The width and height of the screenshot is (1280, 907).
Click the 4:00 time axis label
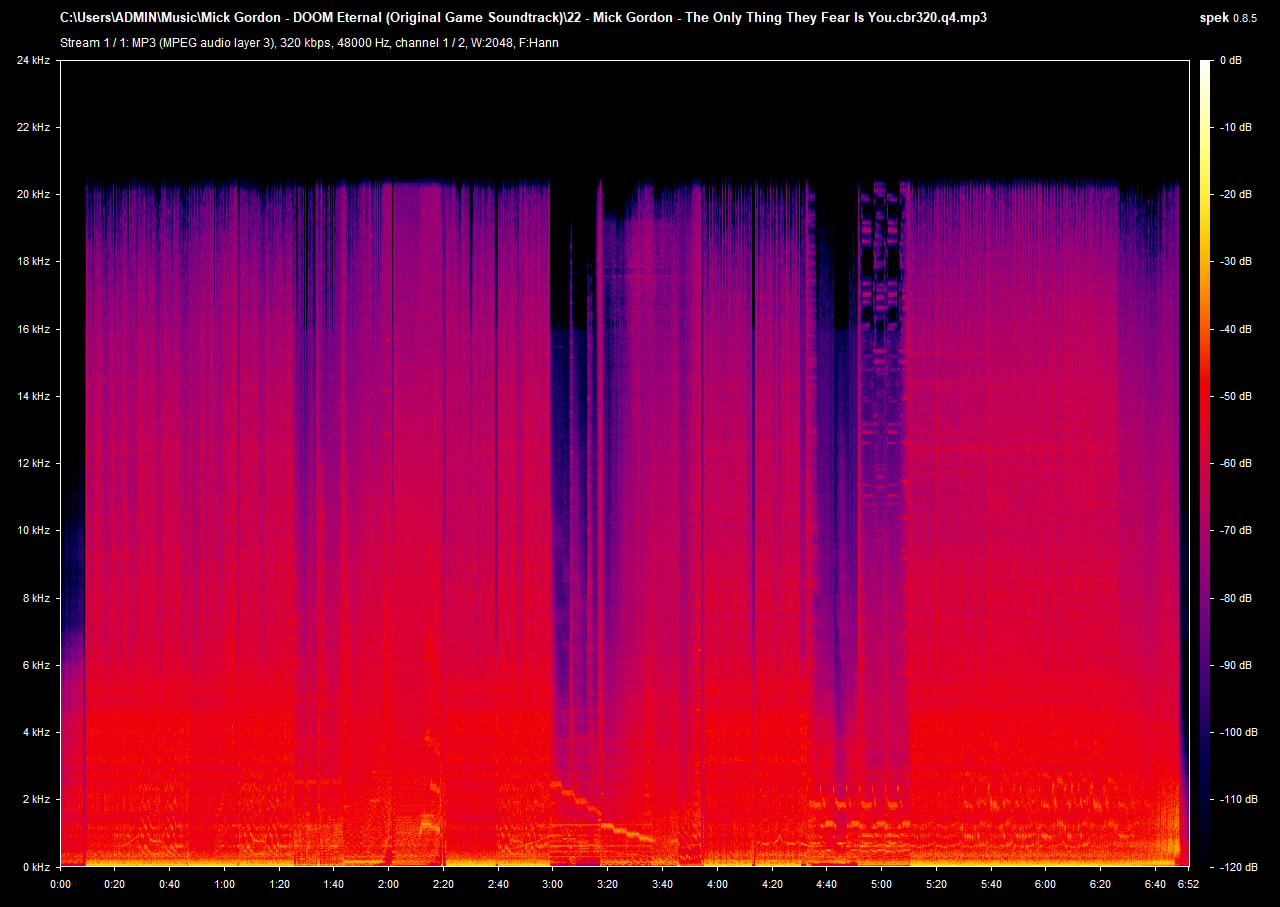click(x=716, y=885)
